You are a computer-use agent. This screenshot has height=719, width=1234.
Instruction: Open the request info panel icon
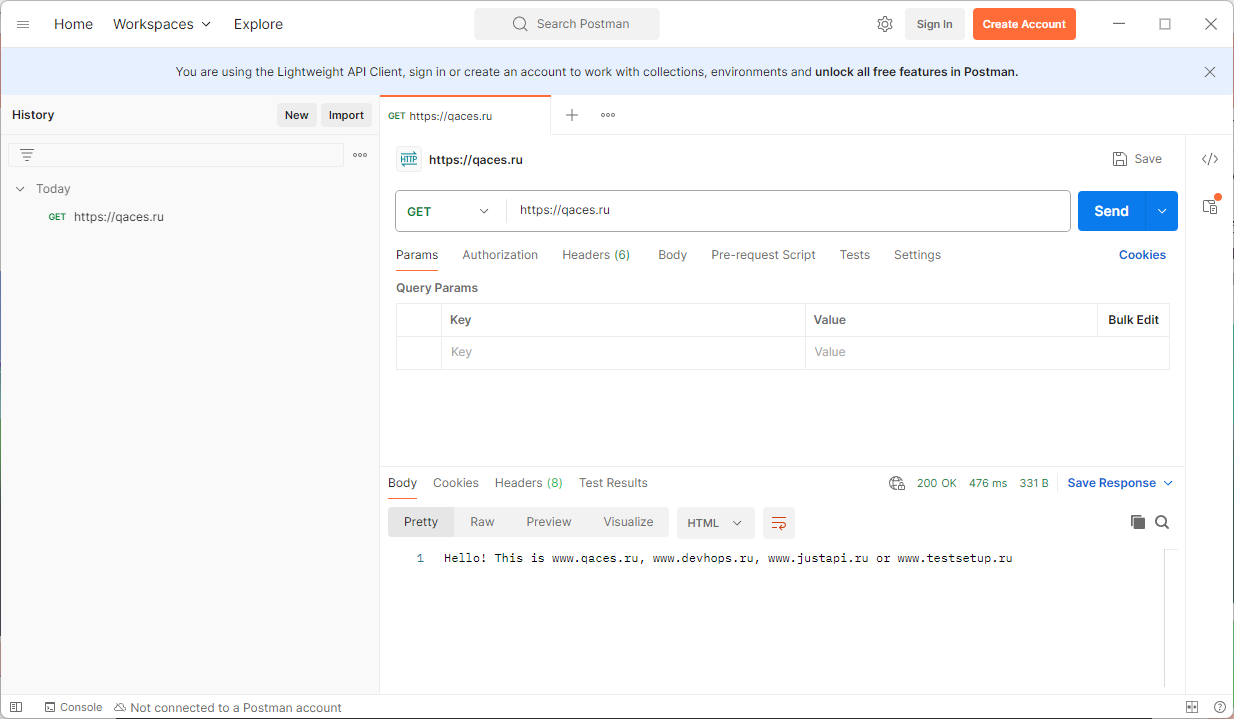point(1210,206)
